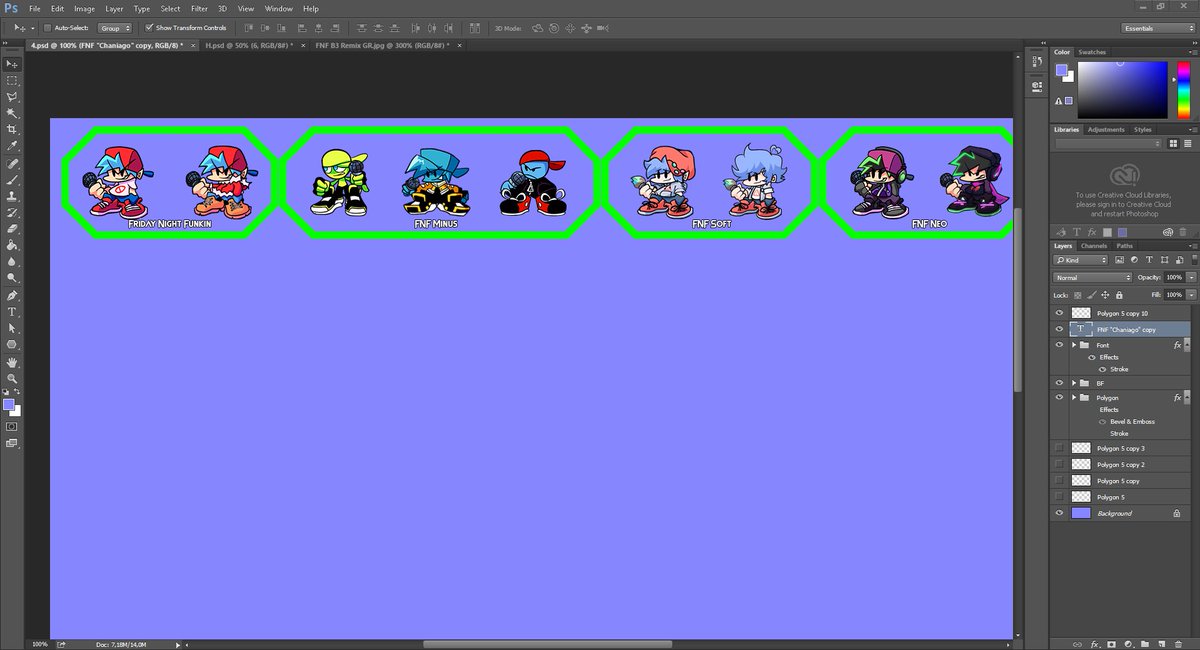Open the Window menu

click(x=279, y=8)
